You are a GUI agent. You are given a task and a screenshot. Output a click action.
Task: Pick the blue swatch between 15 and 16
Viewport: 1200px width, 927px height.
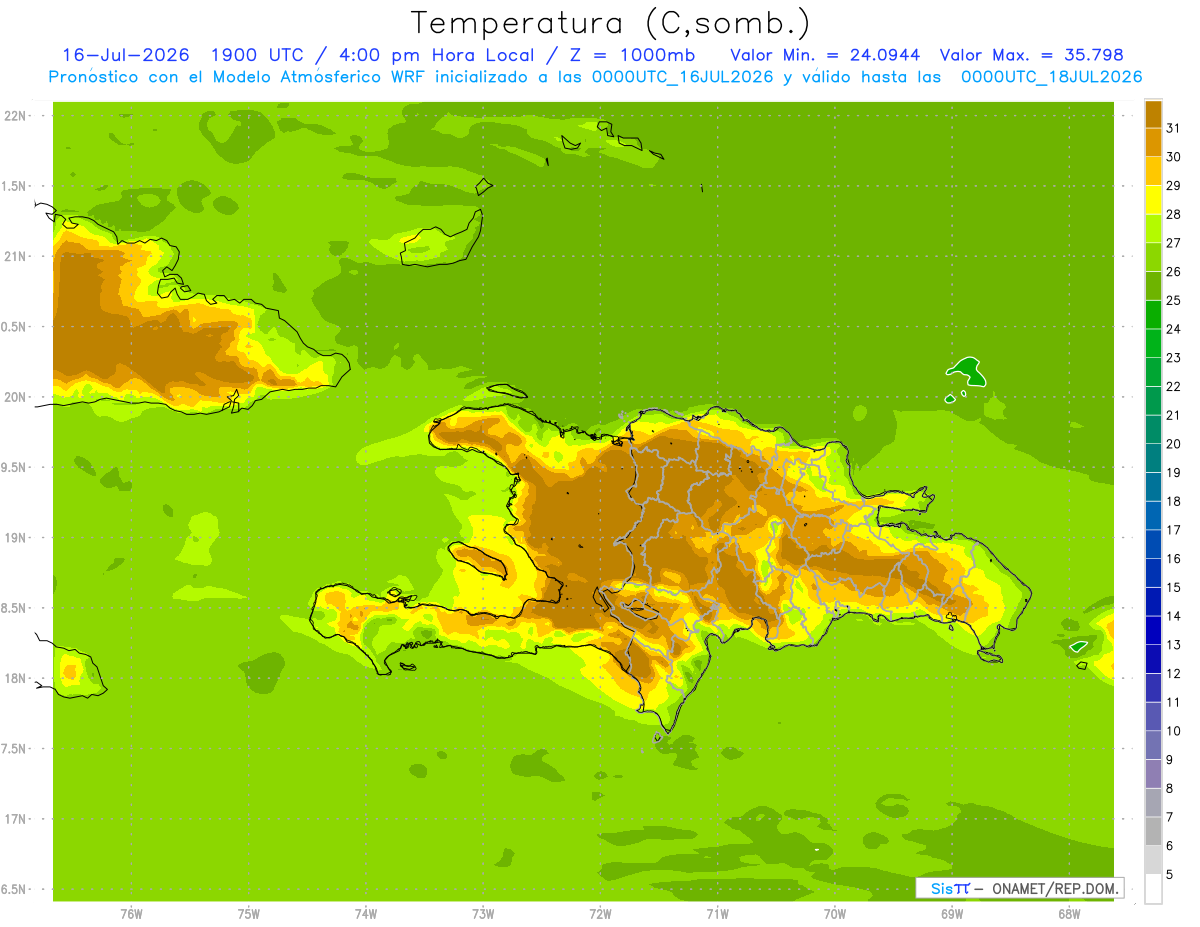pos(1153,574)
